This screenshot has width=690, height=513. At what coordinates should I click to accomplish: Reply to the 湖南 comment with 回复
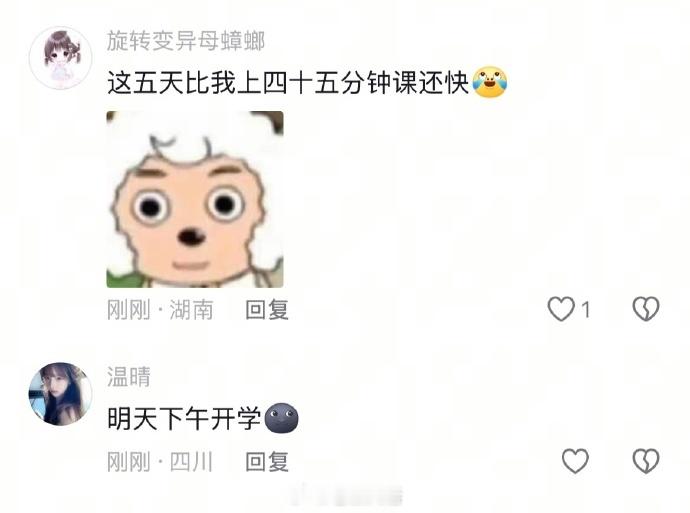tap(267, 310)
